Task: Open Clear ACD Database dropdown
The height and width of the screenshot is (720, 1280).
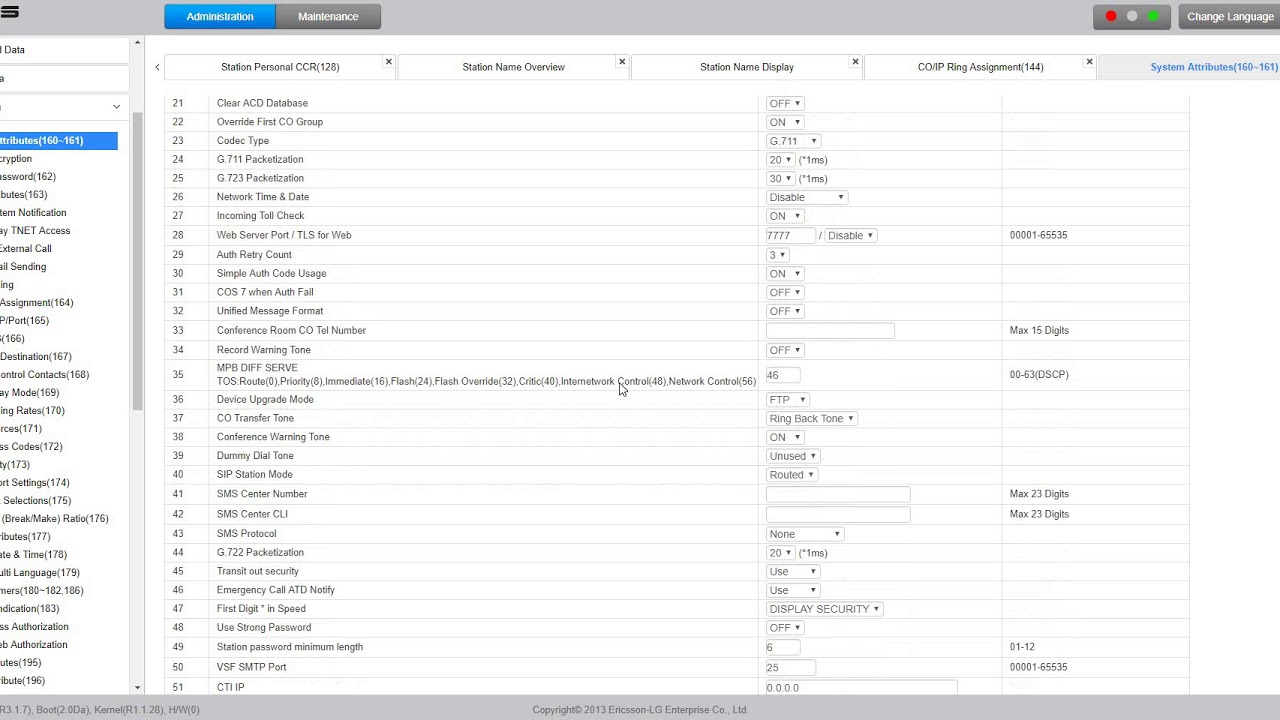Action: coord(785,103)
